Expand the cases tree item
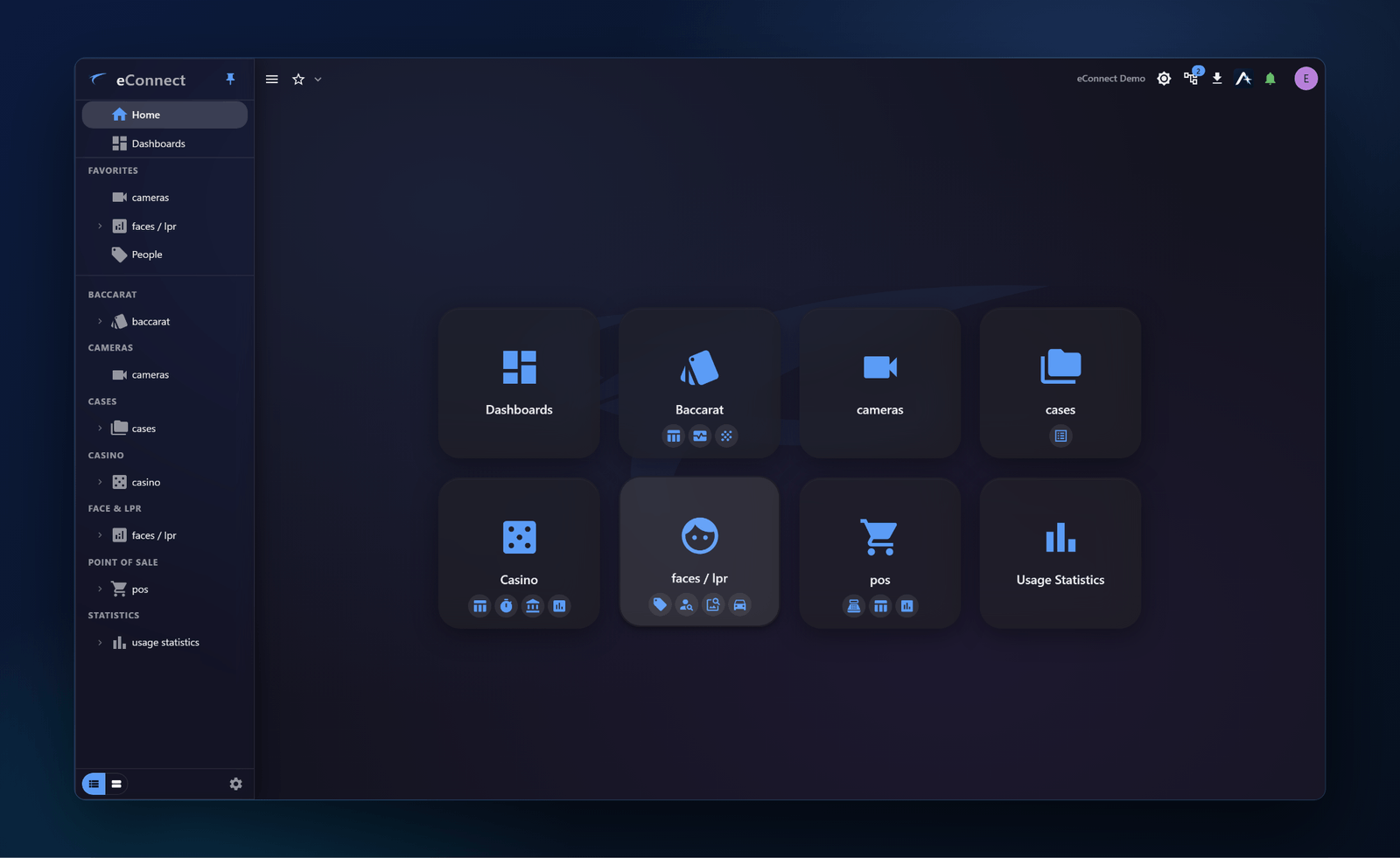The height and width of the screenshot is (858, 1400). point(100,429)
